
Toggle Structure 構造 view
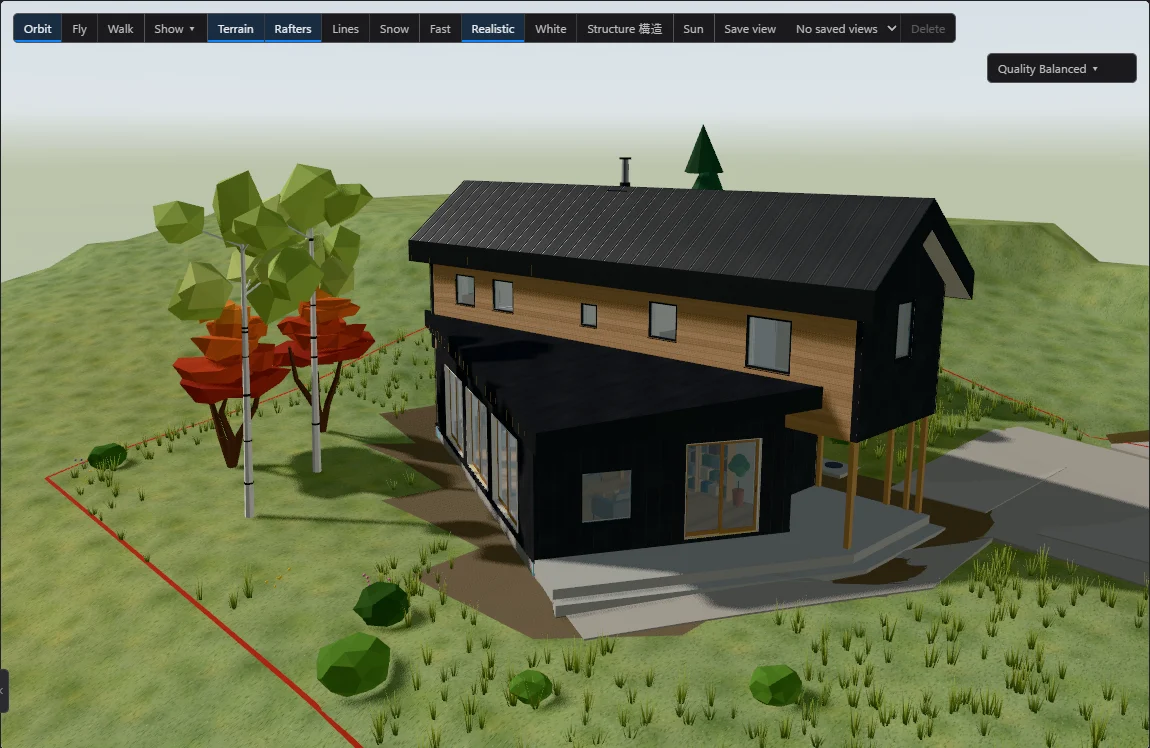625,29
